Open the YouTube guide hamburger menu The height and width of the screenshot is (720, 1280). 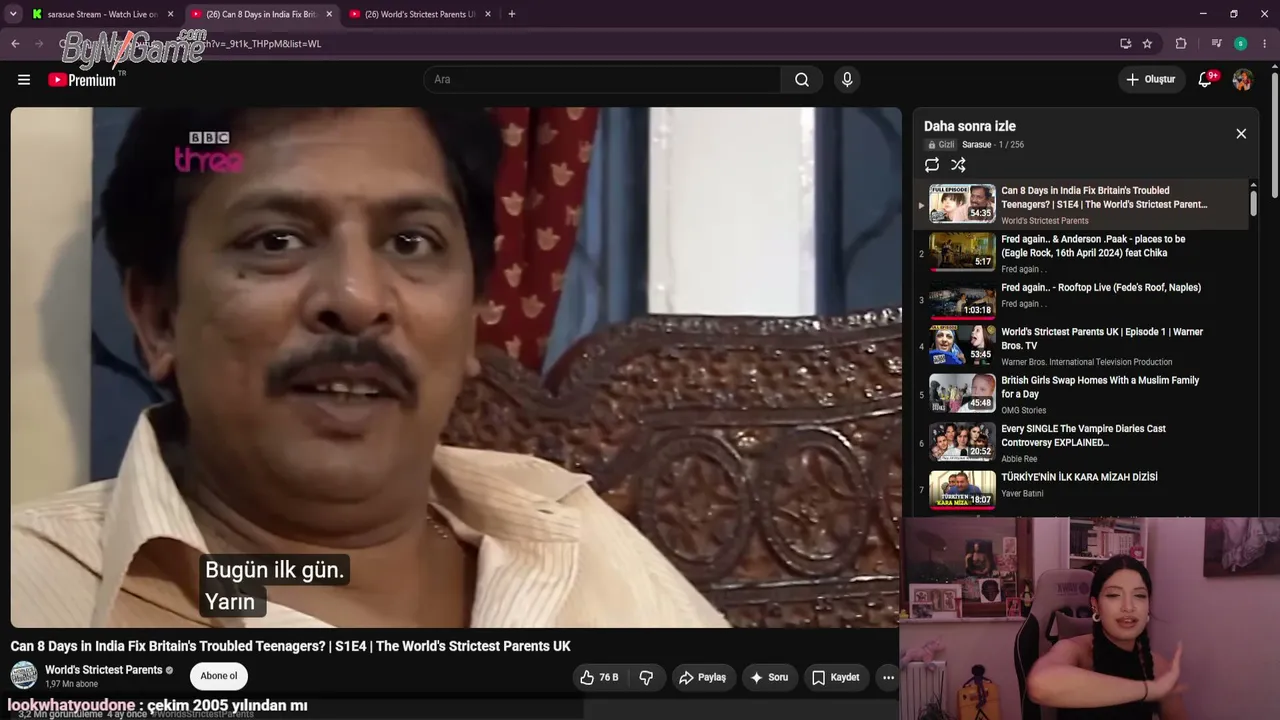24,80
